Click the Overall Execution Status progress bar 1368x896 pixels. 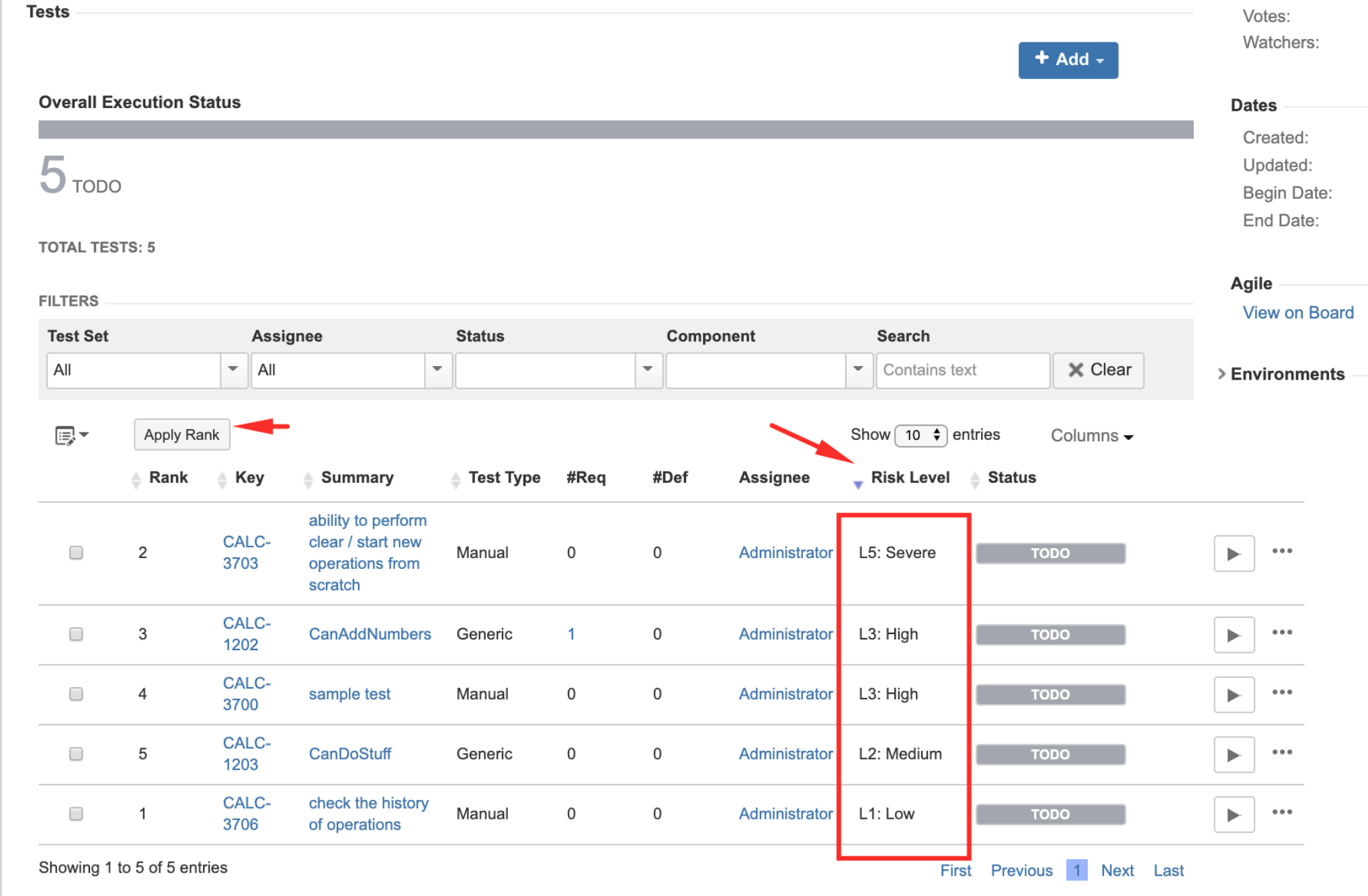click(x=615, y=130)
